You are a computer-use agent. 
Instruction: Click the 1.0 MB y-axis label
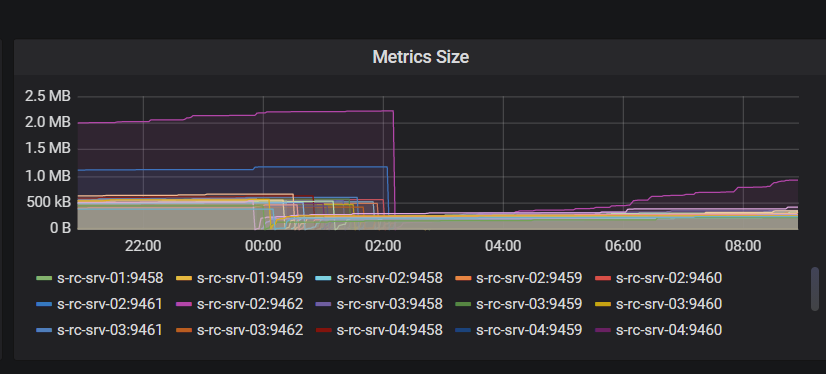pos(47,176)
